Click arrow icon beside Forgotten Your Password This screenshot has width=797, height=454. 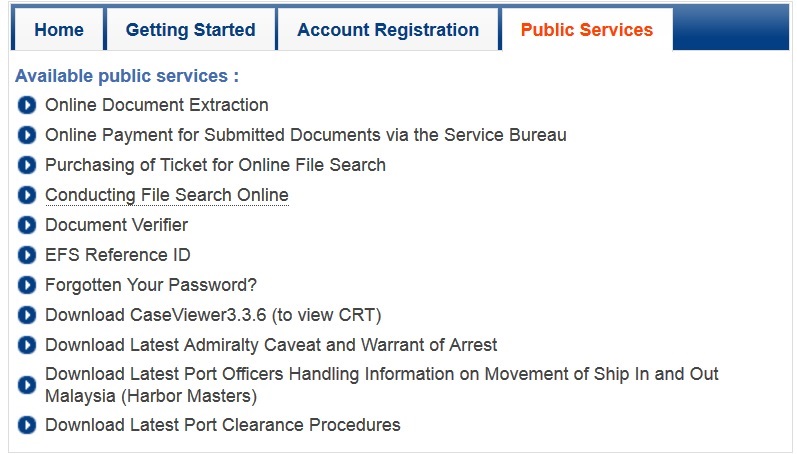pyautogui.click(x=27, y=285)
